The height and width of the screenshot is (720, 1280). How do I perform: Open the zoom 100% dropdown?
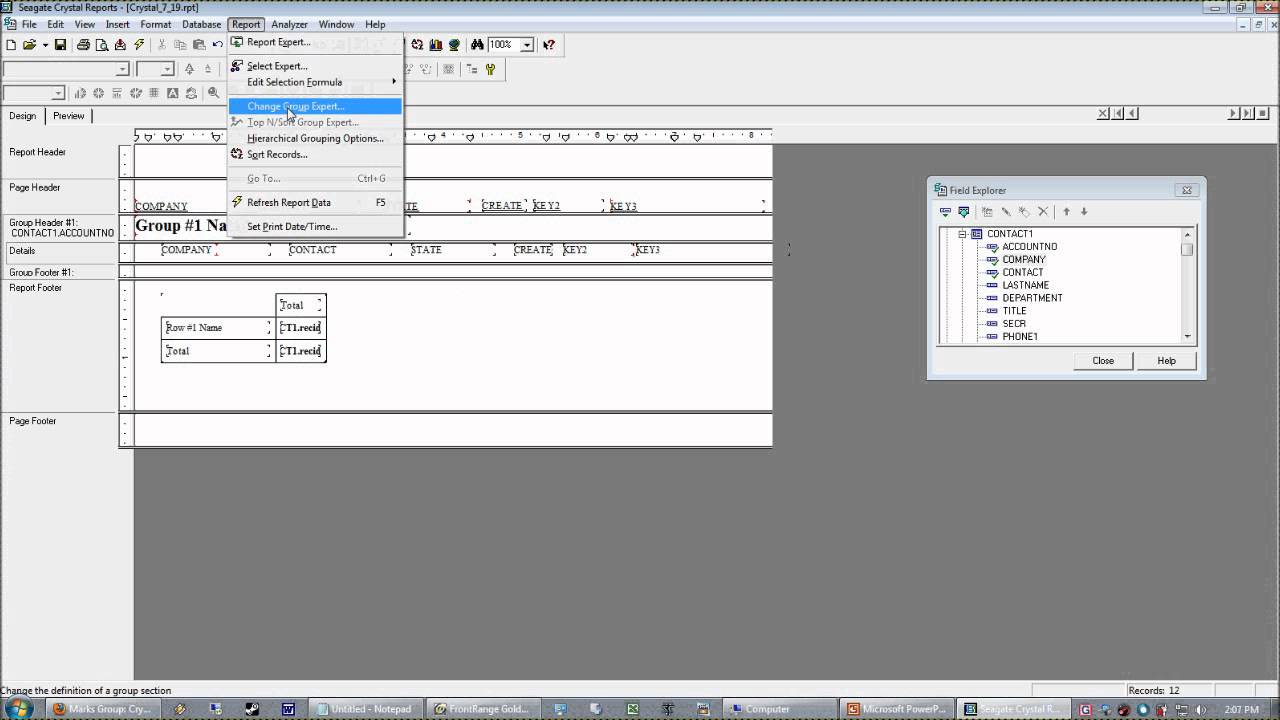(x=527, y=45)
